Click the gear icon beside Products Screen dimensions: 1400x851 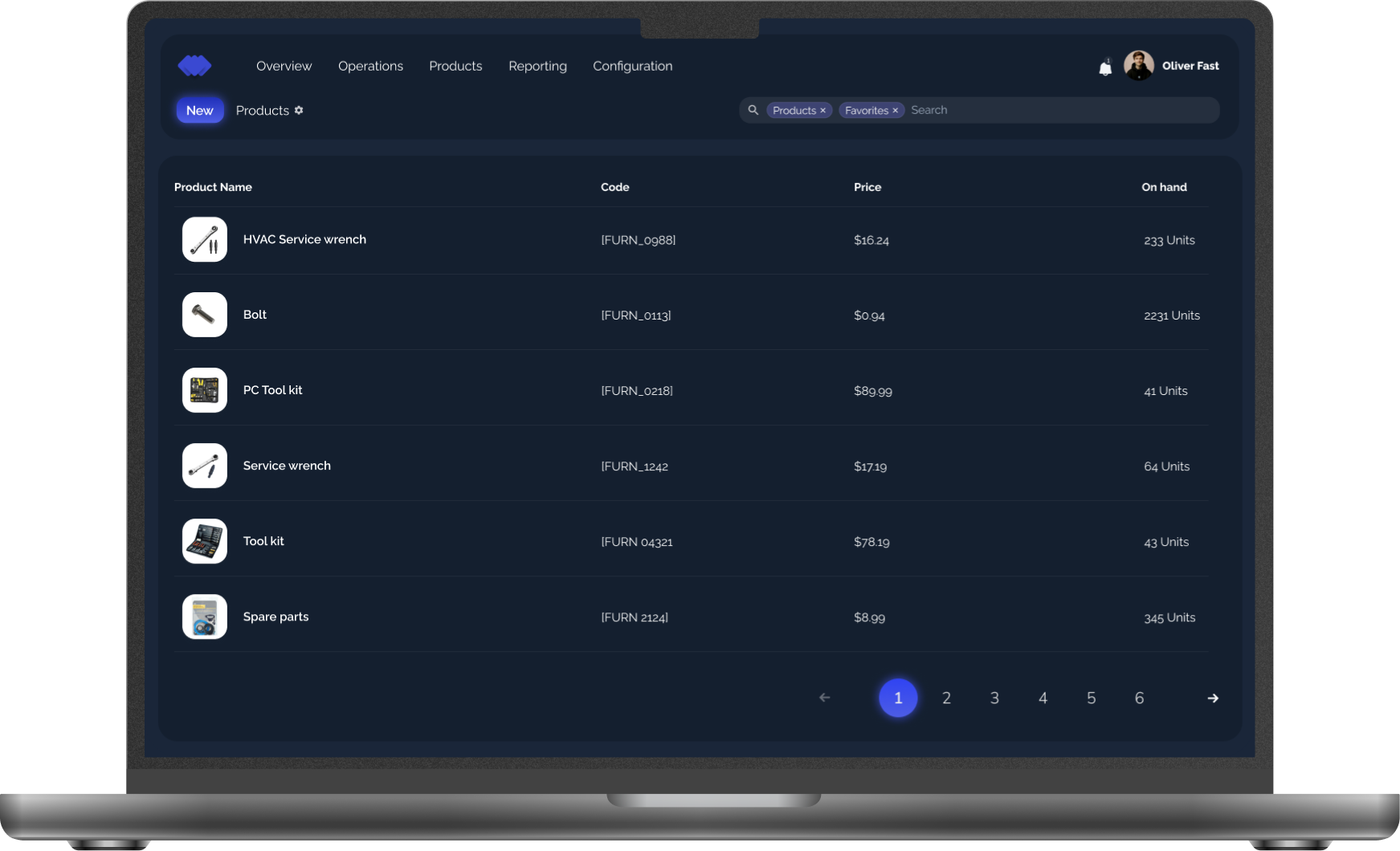click(x=299, y=110)
